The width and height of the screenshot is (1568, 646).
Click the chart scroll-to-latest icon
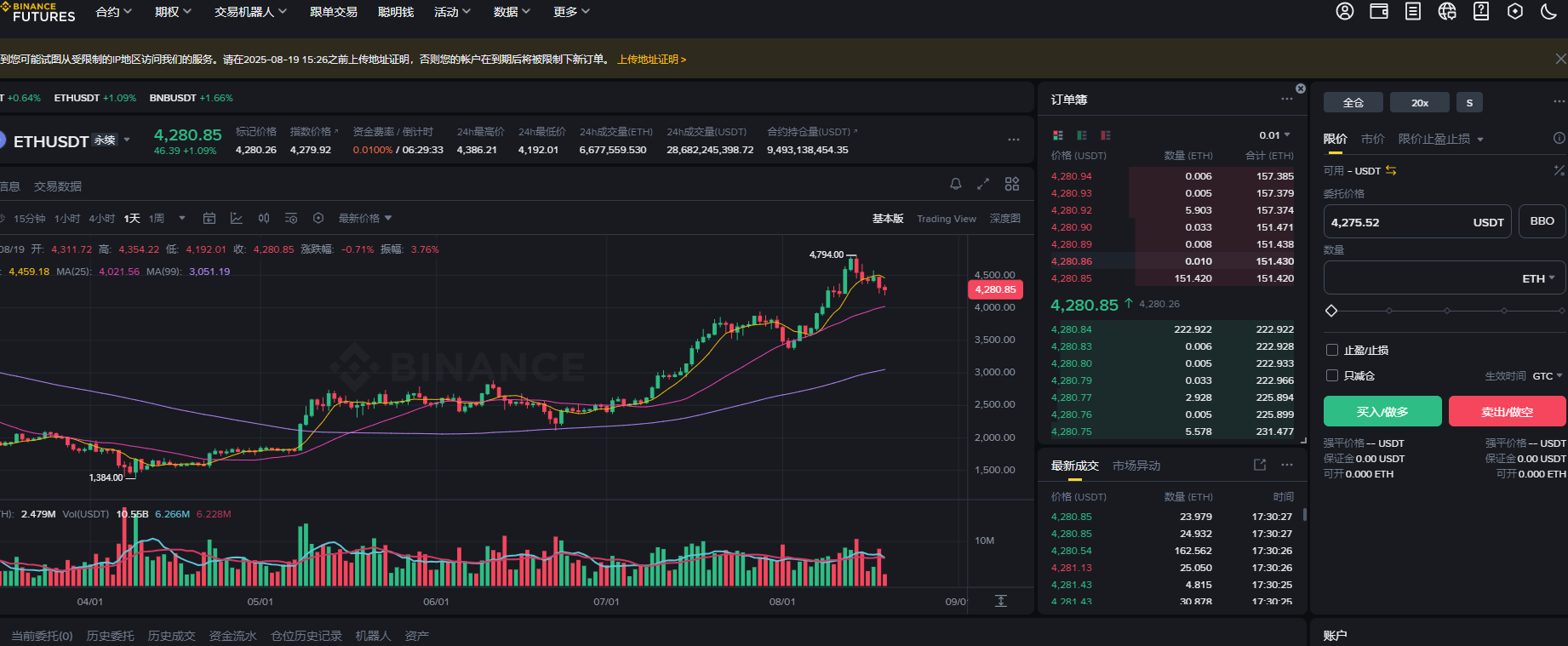(x=1001, y=601)
